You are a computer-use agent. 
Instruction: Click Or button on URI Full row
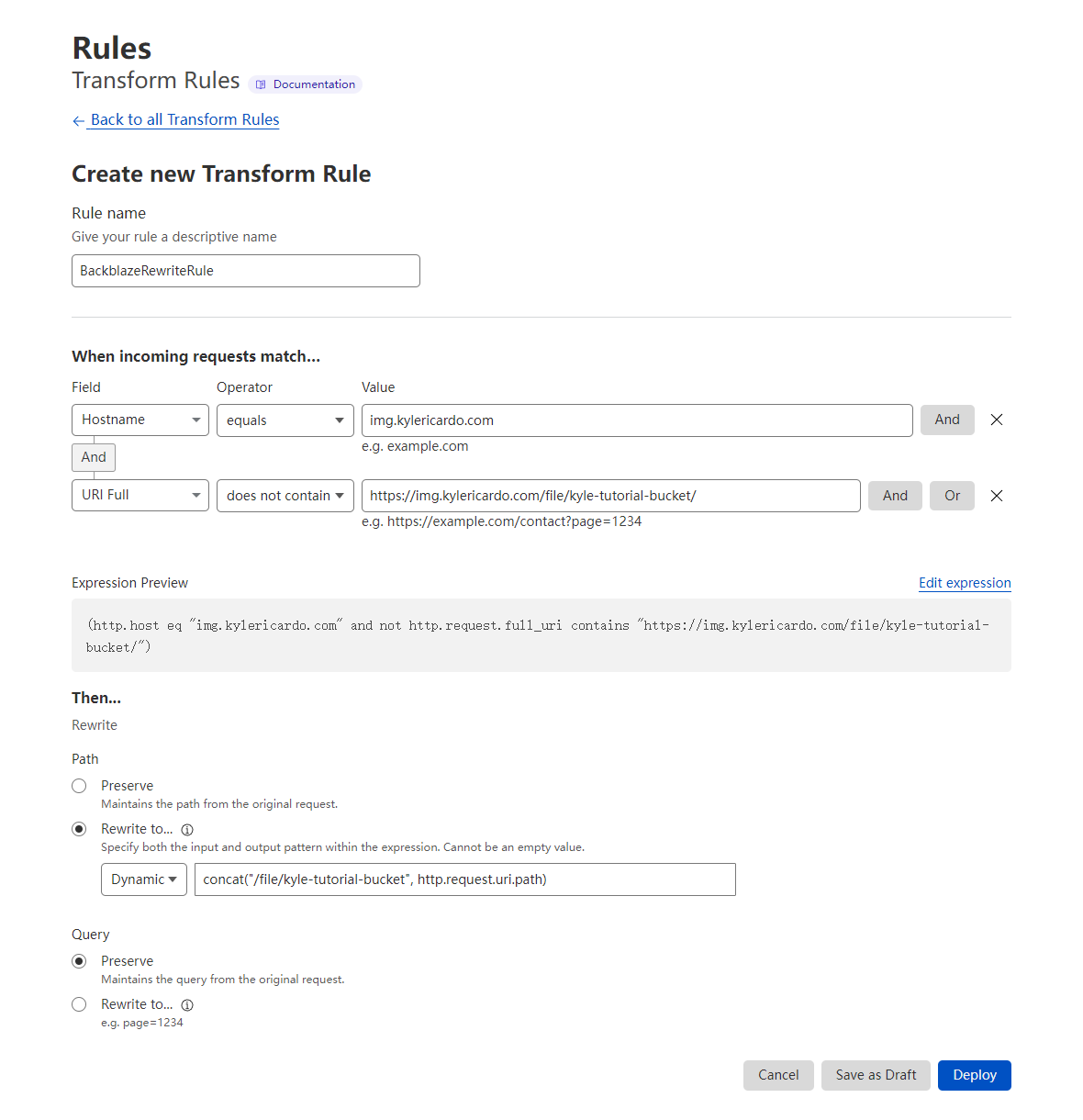[x=952, y=496]
